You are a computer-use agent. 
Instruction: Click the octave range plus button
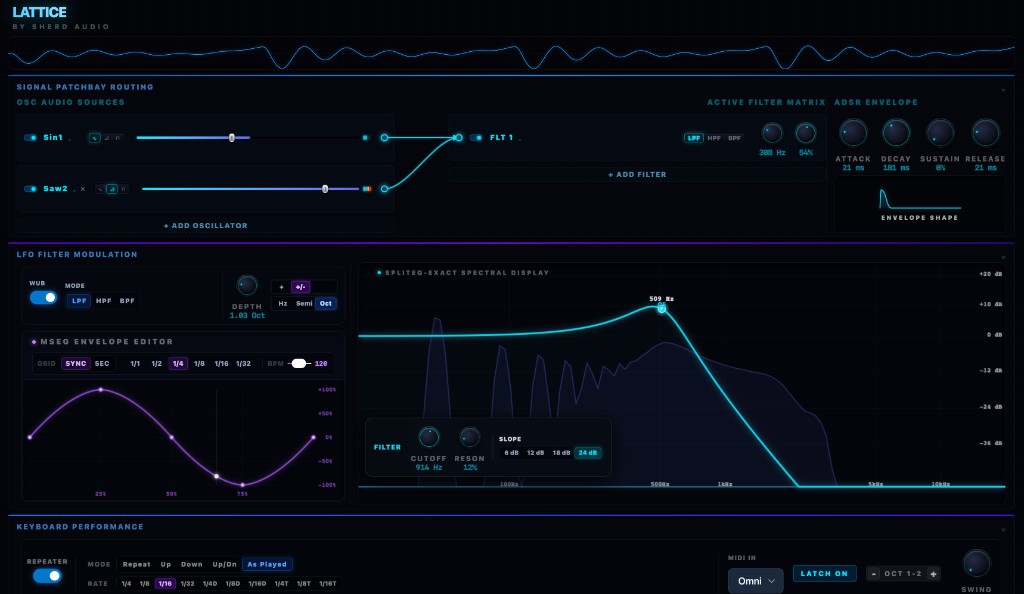click(933, 574)
